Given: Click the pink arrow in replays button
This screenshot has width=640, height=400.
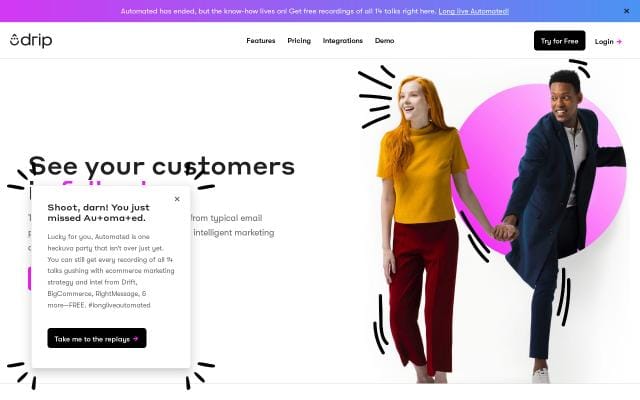Looking at the screenshot, I should tap(136, 339).
